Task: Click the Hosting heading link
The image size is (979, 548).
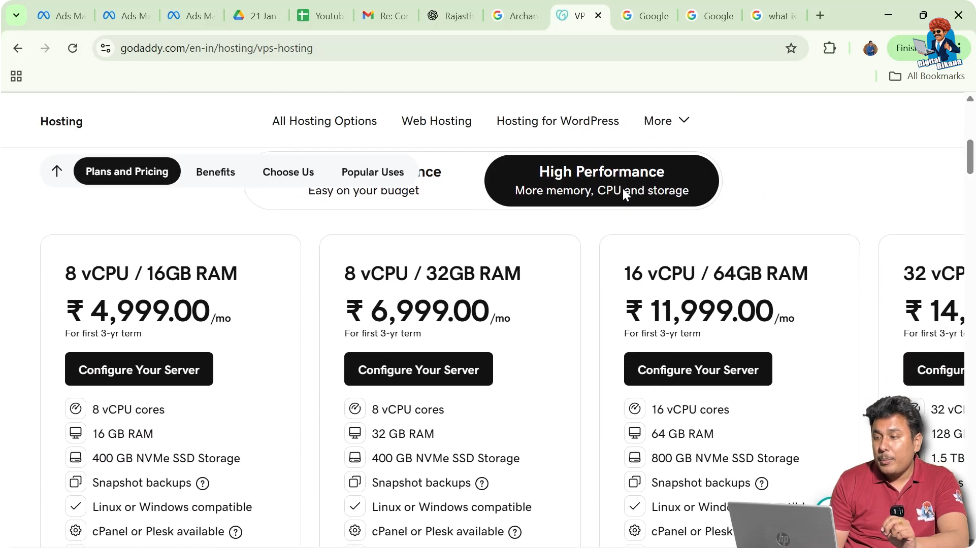Action: (x=61, y=122)
